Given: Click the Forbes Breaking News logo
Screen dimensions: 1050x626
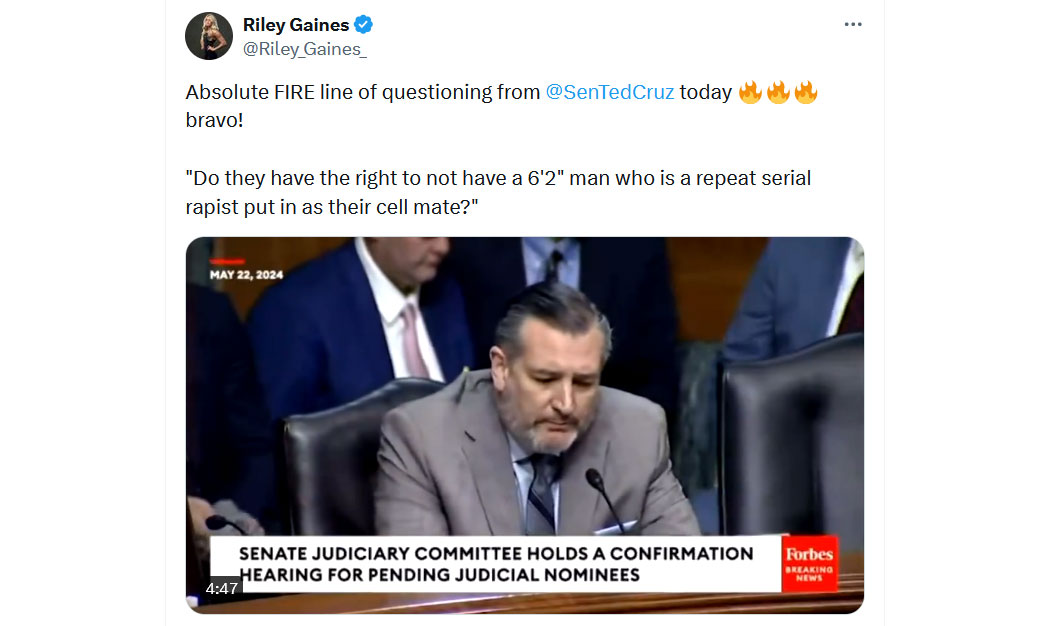Looking at the screenshot, I should [809, 564].
